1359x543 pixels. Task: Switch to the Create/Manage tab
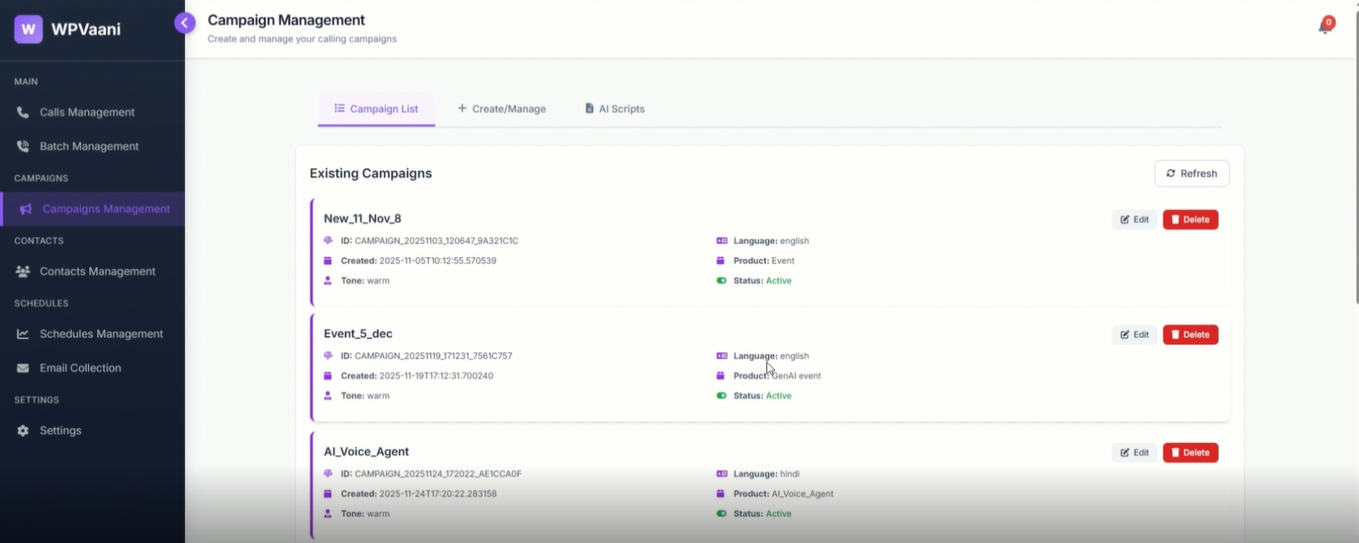502,108
